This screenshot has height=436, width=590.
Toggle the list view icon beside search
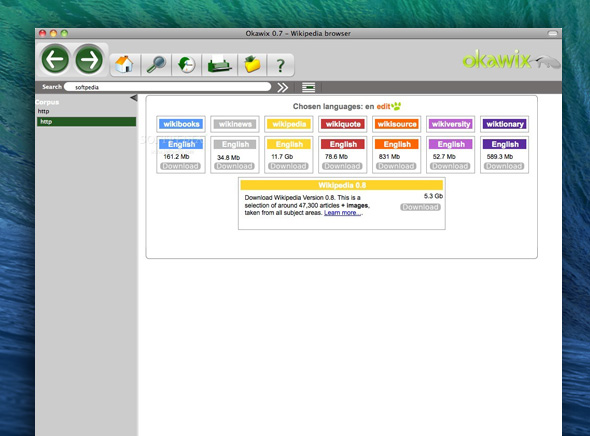(309, 87)
